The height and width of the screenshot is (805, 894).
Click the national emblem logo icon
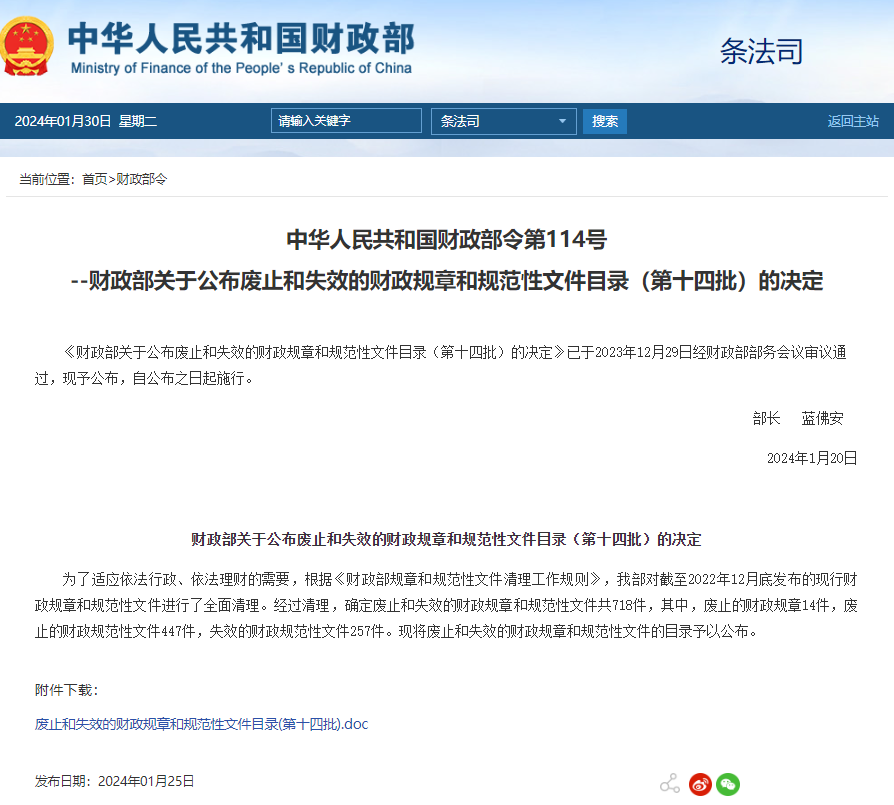[x=27, y=46]
